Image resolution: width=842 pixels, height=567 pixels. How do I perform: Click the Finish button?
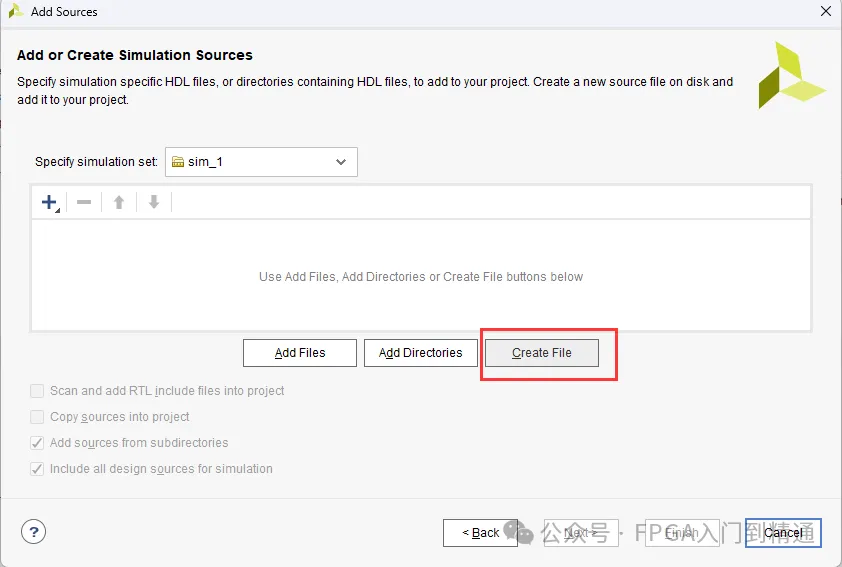(x=682, y=533)
